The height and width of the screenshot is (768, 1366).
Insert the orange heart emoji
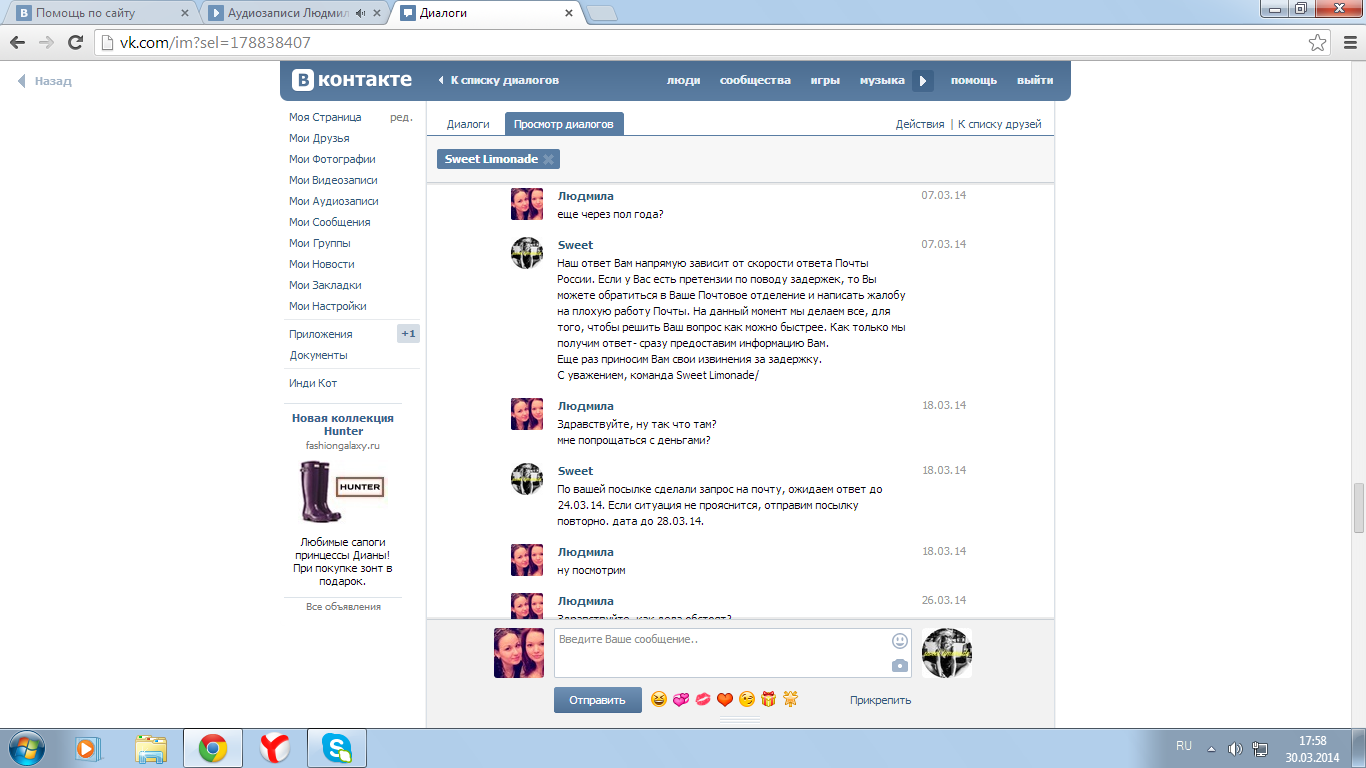pyautogui.click(x=725, y=699)
